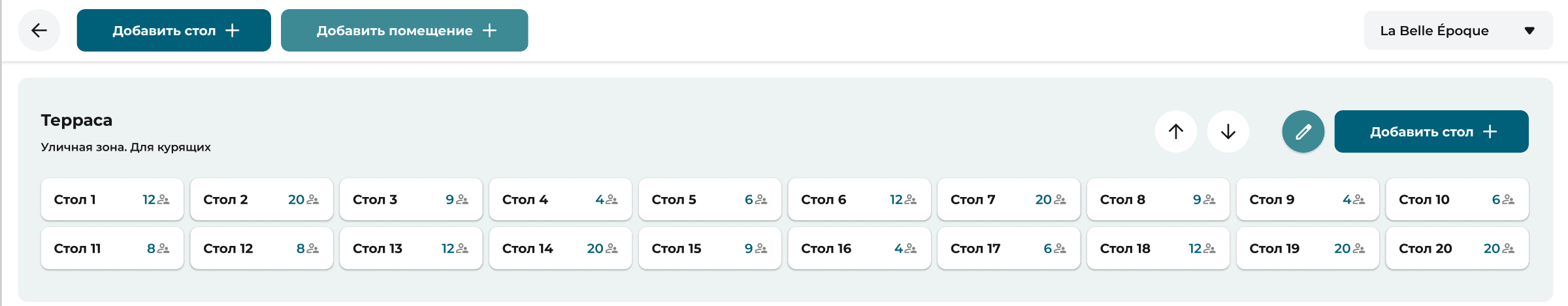Viewport: 1568px width, 306px height.
Task: Move Терраса room down with arrow icon
Action: pos(1228,132)
